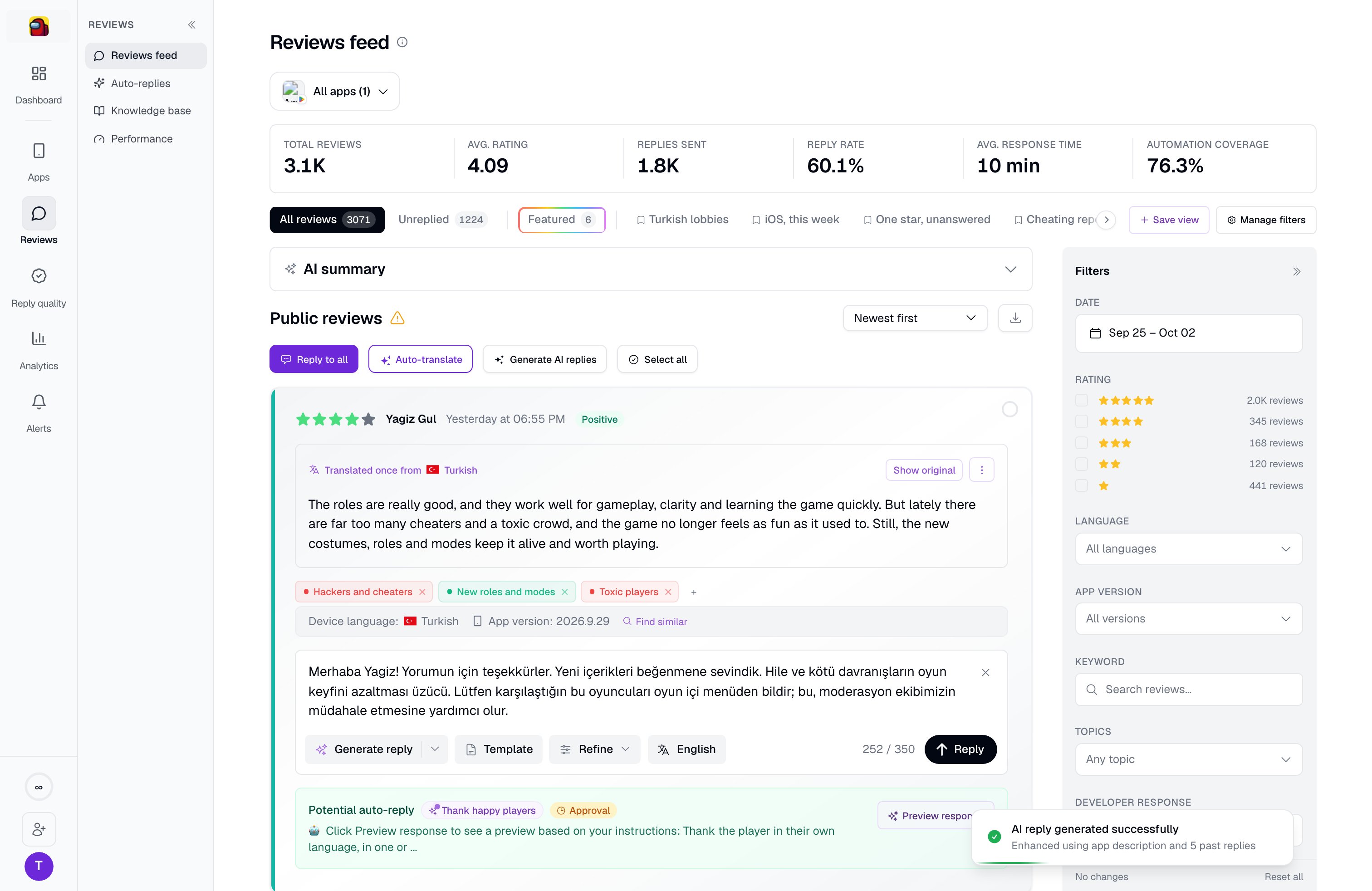
Task: Check the five-star rating filter
Action: point(1082,400)
